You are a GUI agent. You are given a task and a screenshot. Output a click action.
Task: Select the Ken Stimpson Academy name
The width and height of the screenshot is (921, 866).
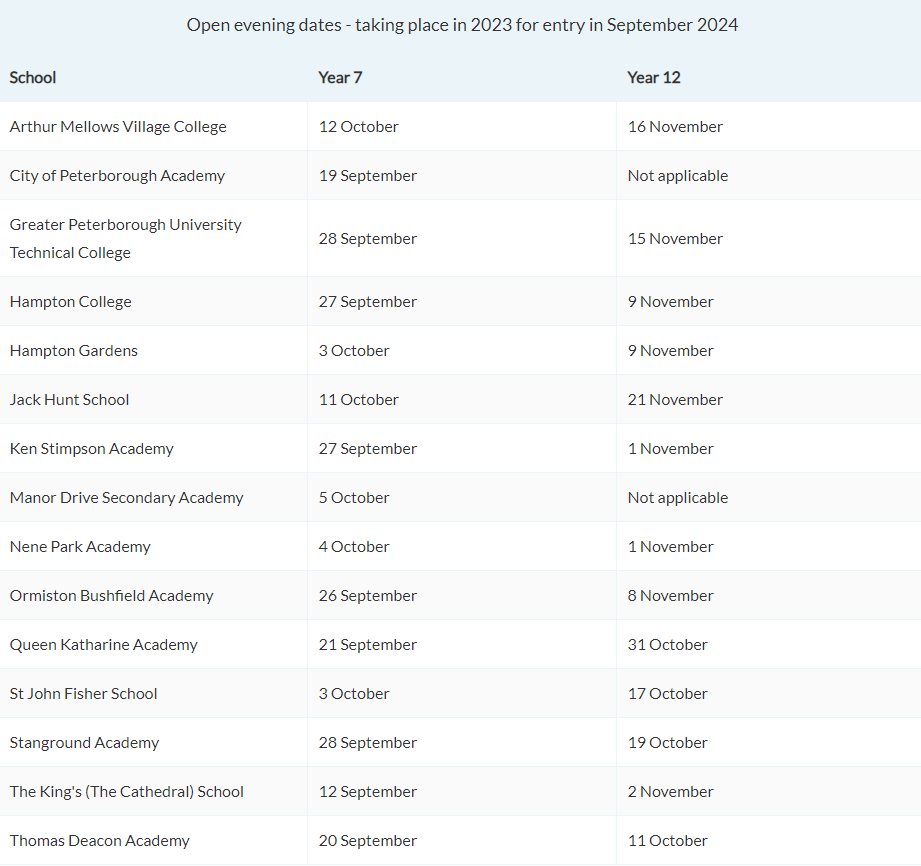[91, 449]
